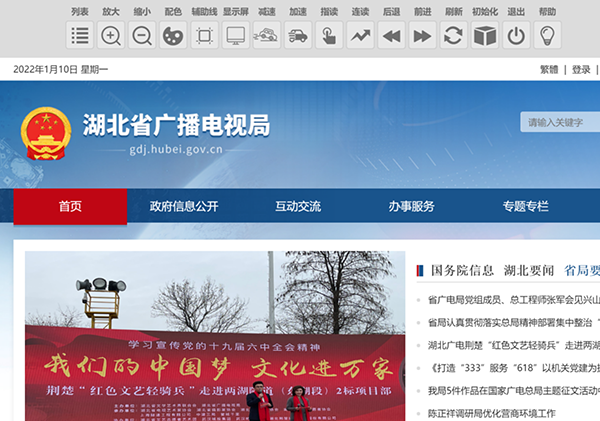Viewport: 600px width, 421px height.
Task: Open the 政府信息公开 navigation item
Action: [184, 206]
